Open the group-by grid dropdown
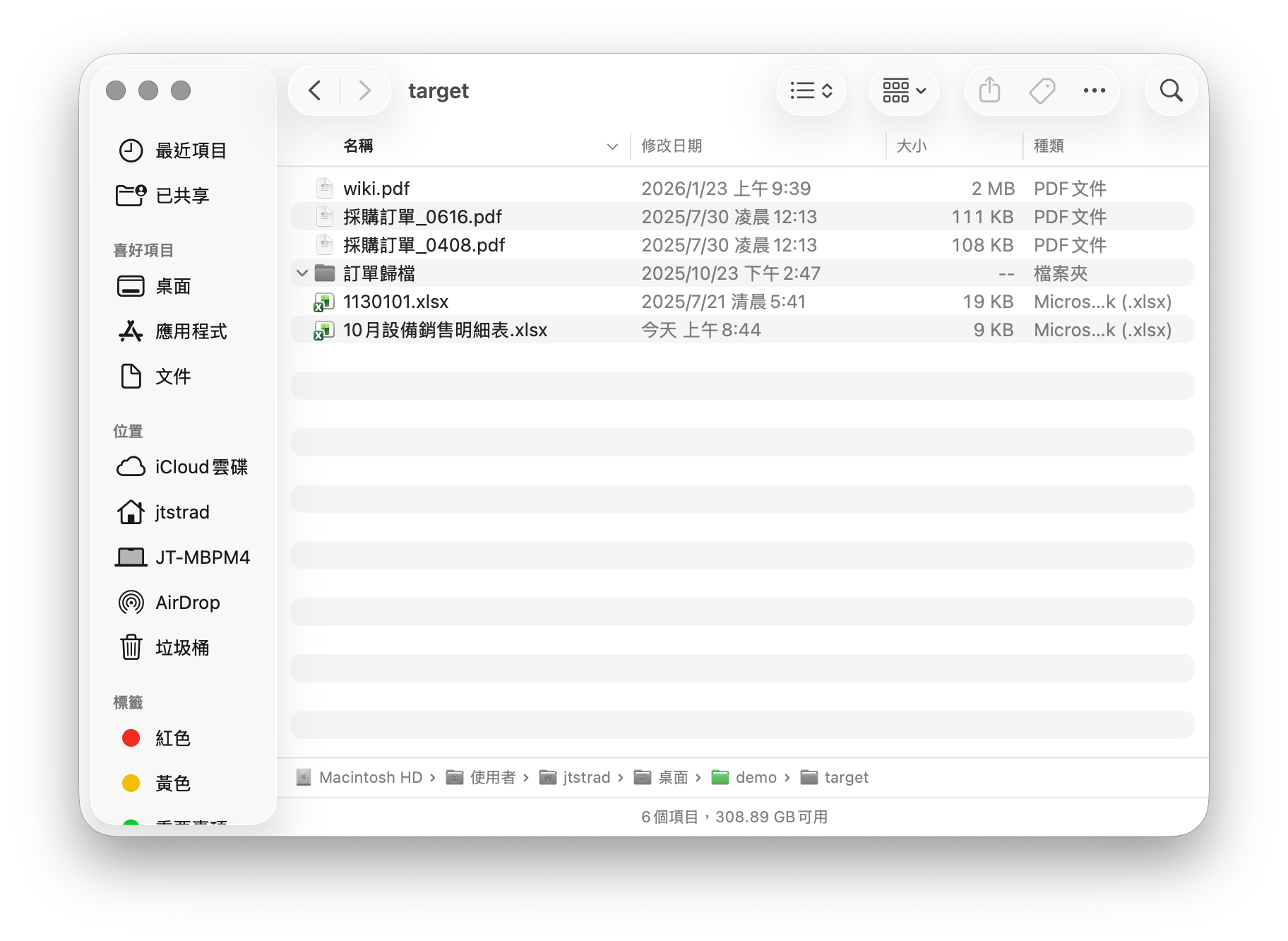The image size is (1288, 941). (904, 90)
